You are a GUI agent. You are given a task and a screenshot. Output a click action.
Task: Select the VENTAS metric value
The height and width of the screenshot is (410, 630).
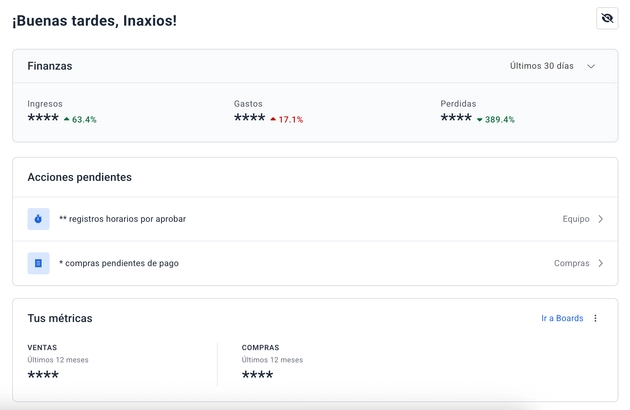43,376
